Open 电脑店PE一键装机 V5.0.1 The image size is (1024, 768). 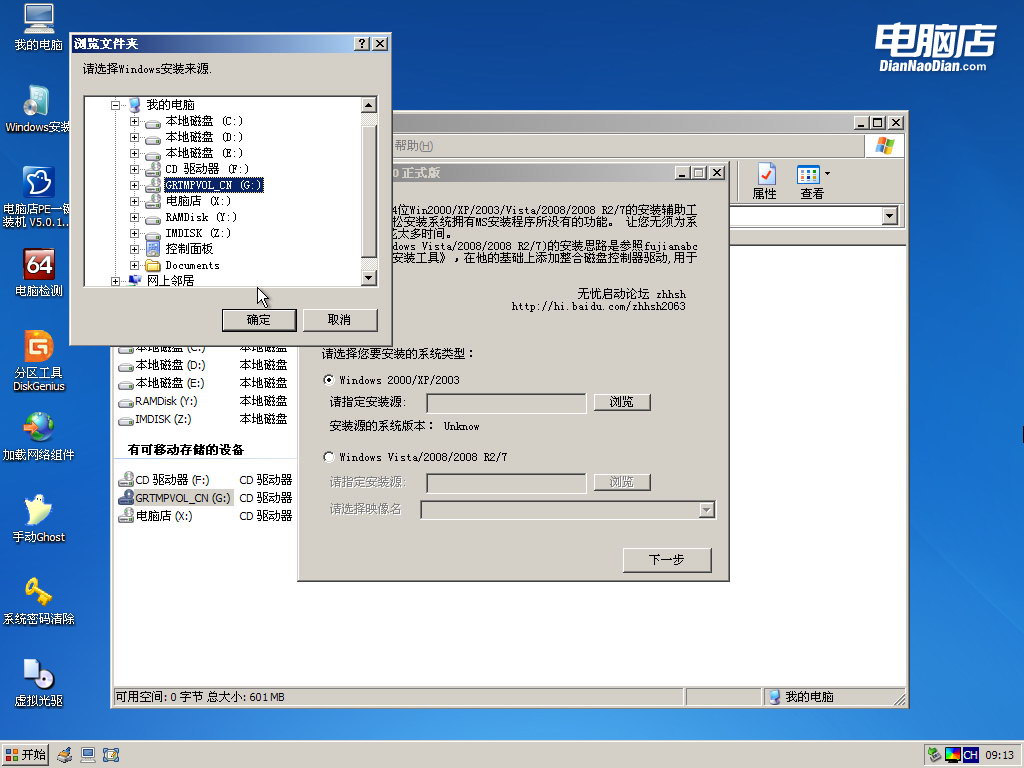click(37, 195)
